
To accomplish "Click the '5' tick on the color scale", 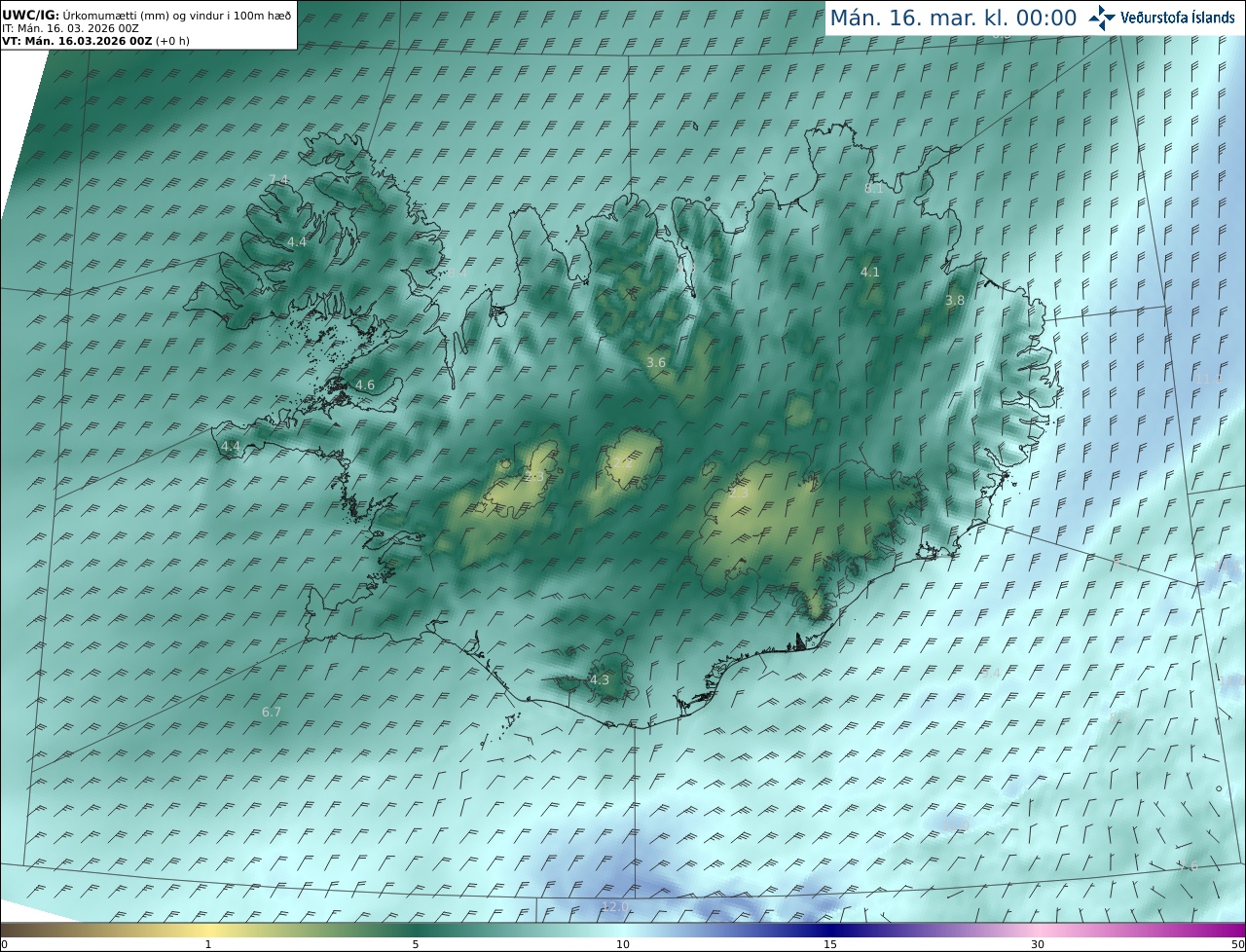I will 416,945.
